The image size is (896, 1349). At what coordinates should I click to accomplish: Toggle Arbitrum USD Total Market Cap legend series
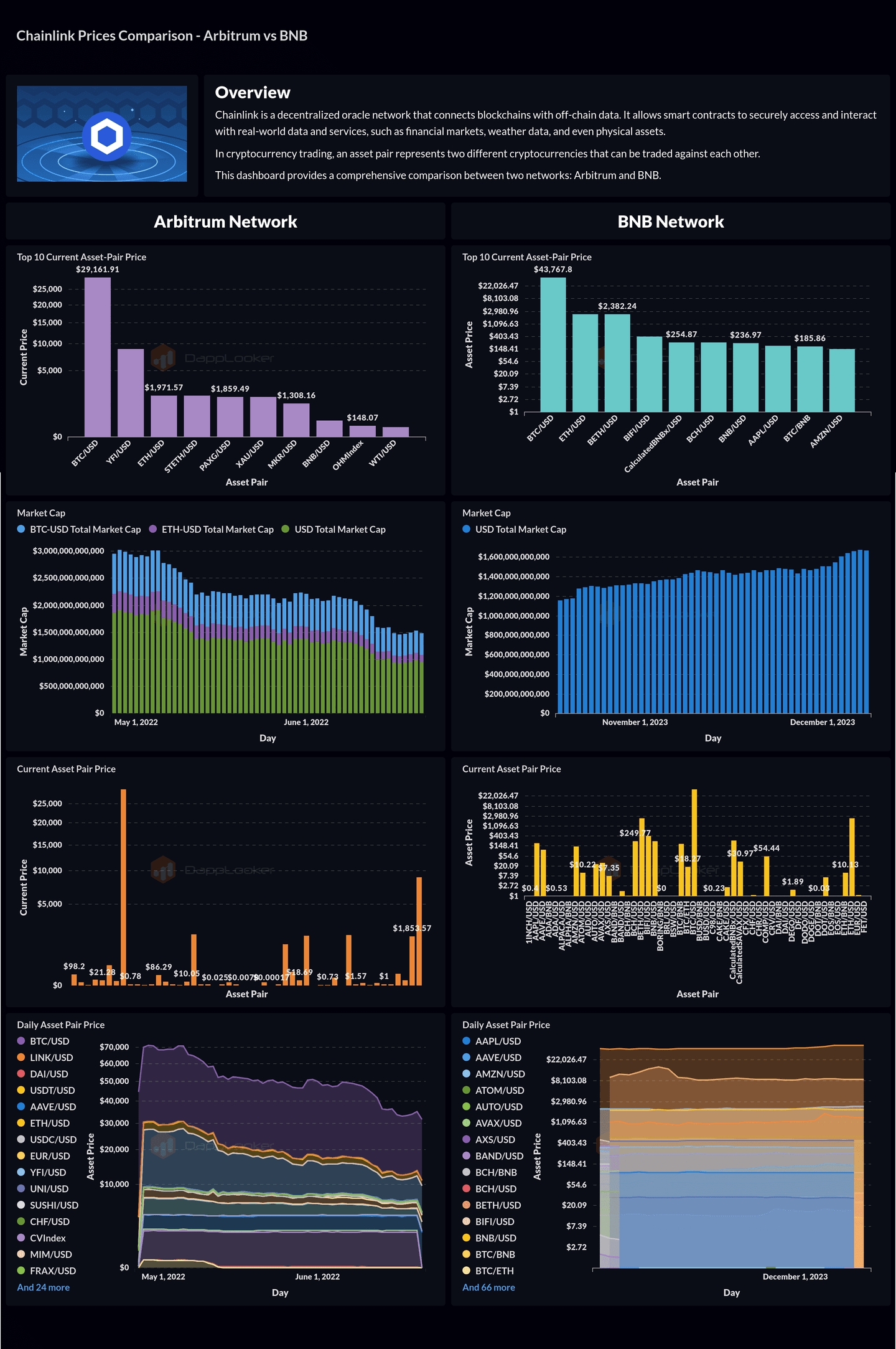334,529
